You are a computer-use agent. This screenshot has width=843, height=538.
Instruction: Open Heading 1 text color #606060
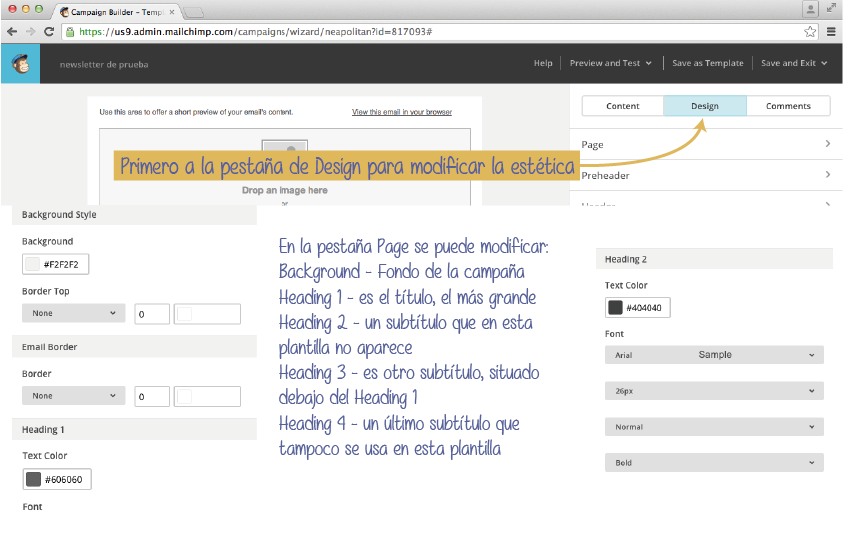[57, 479]
